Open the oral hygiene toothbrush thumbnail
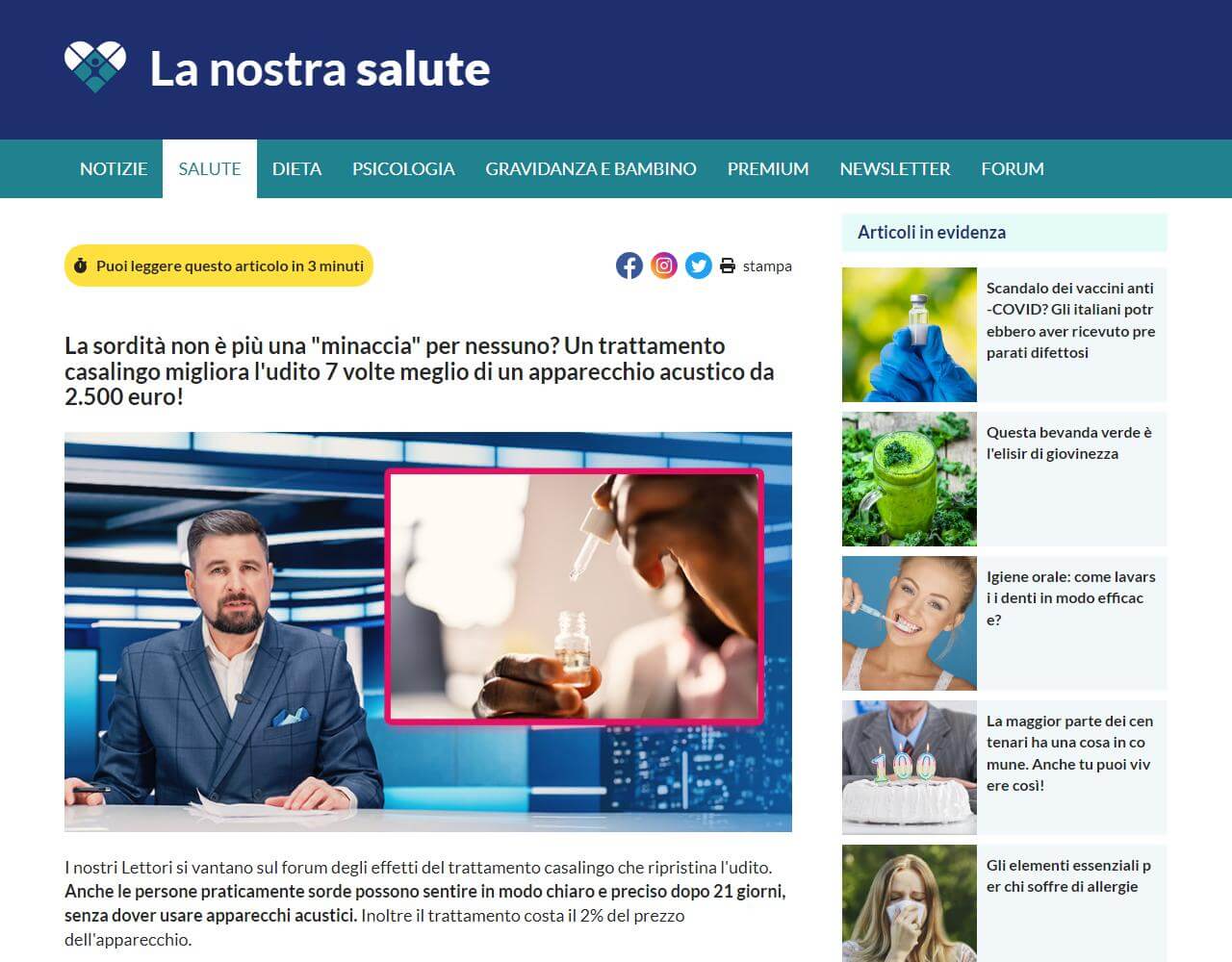 click(x=910, y=623)
